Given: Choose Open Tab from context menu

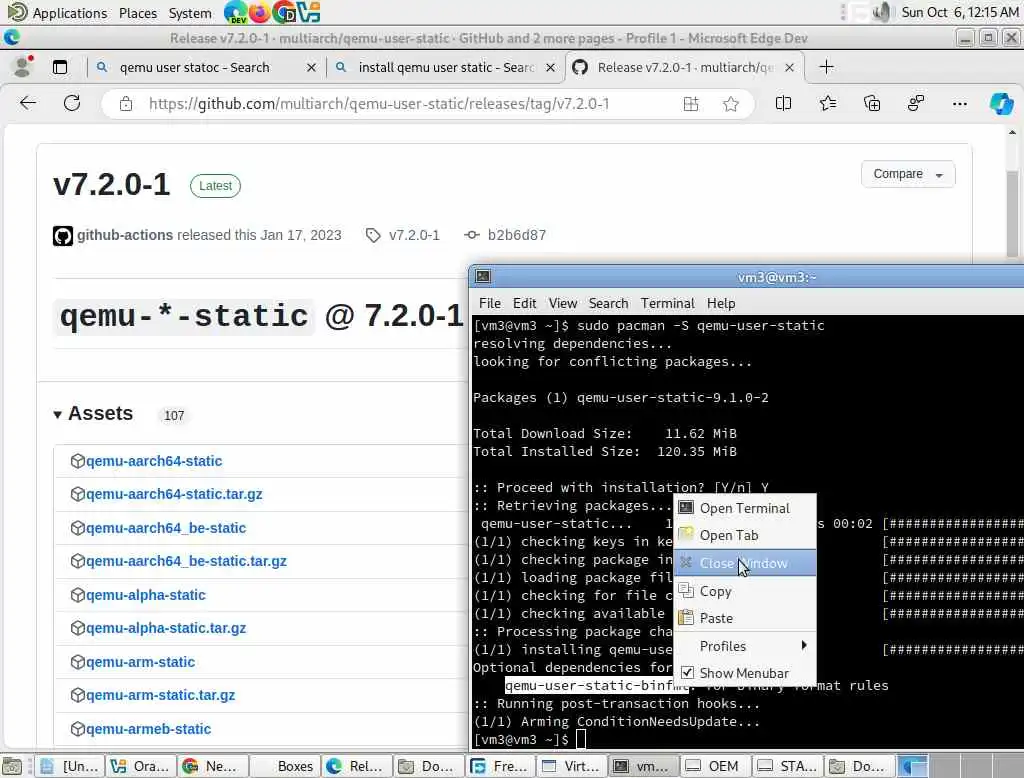Looking at the screenshot, I should pos(745,535).
